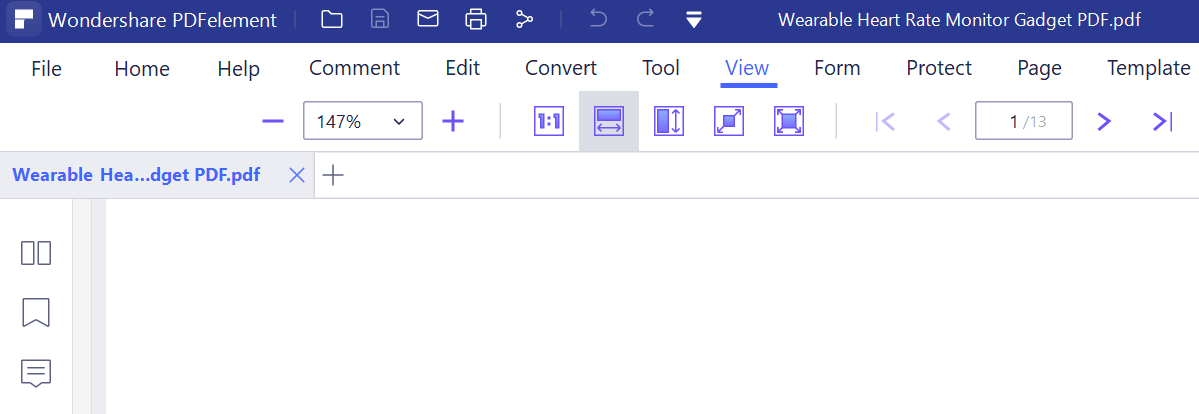Redo the last action
This screenshot has height=414, width=1199.
coord(645,20)
